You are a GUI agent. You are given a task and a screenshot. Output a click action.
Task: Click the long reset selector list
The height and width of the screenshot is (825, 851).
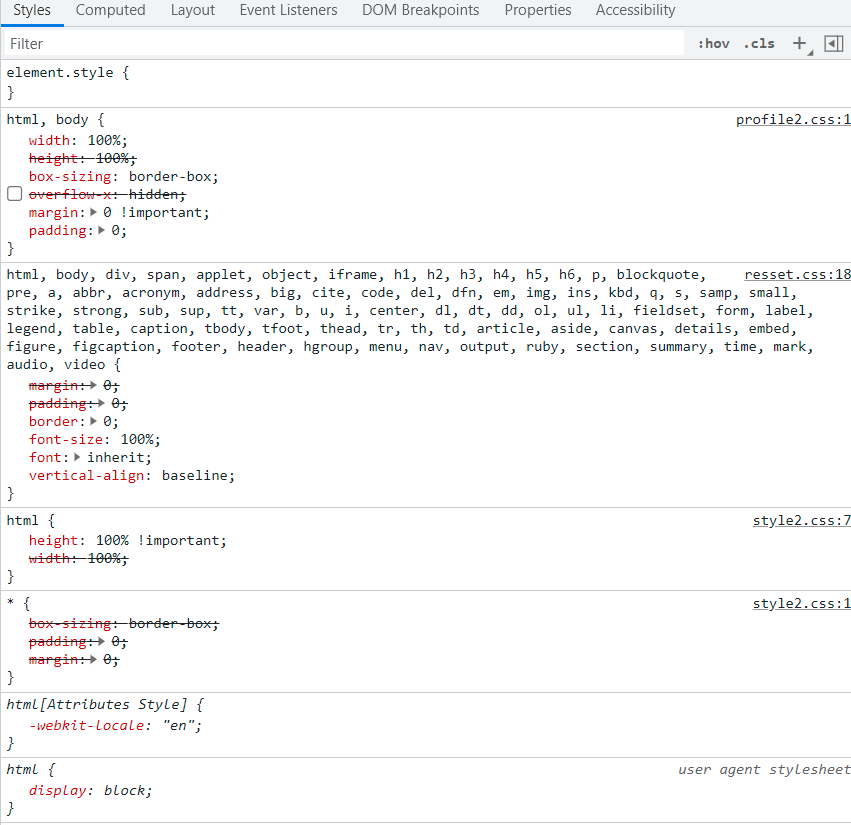click(x=410, y=319)
